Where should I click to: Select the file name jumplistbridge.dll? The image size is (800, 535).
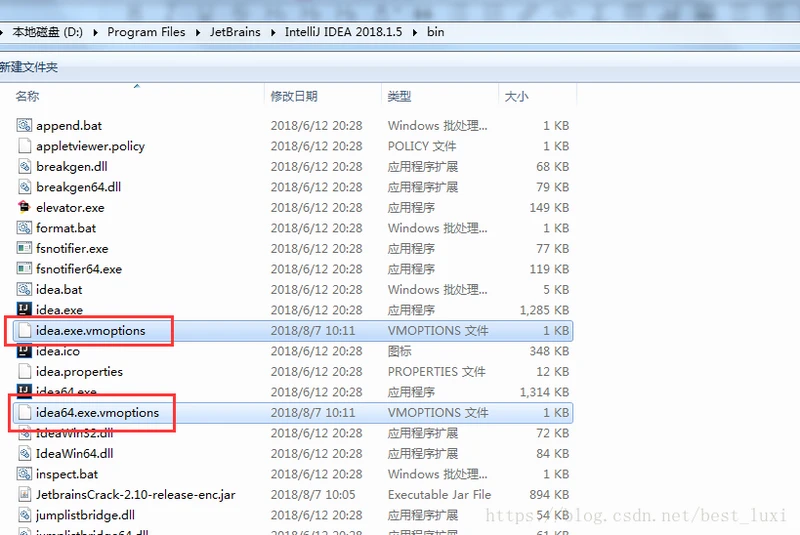85,515
